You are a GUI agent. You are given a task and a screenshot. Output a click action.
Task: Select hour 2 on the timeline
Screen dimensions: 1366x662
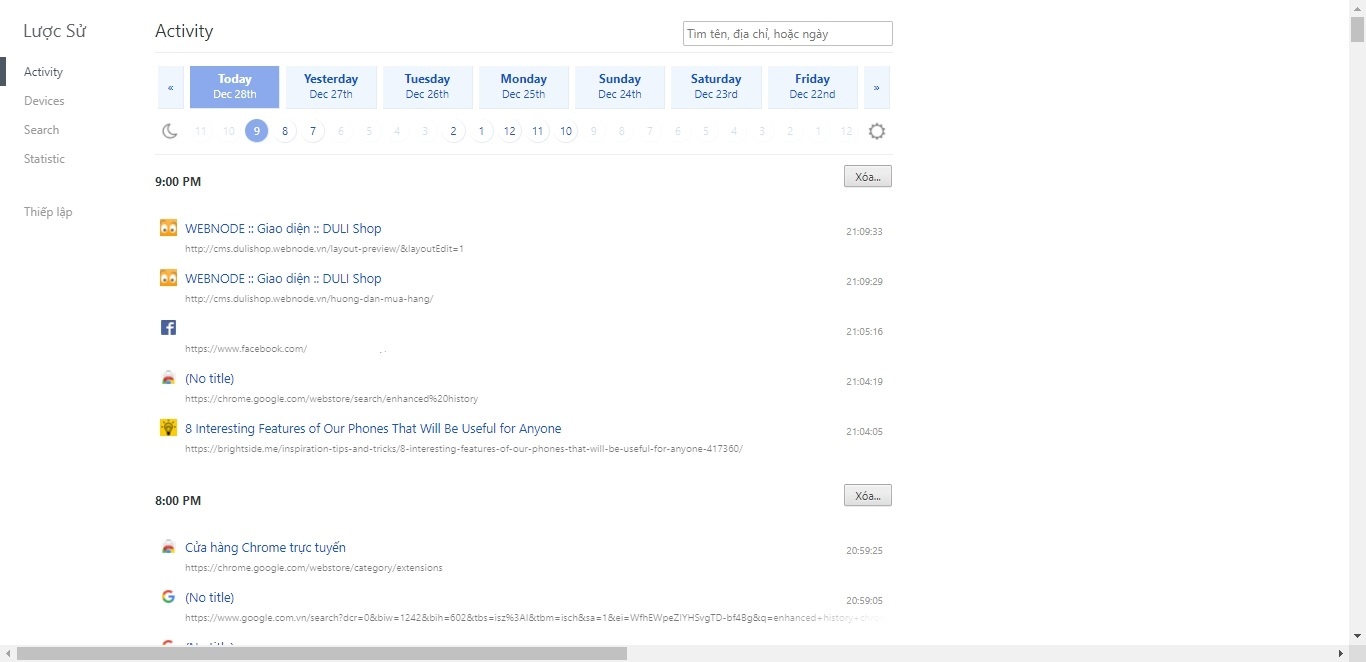454,131
